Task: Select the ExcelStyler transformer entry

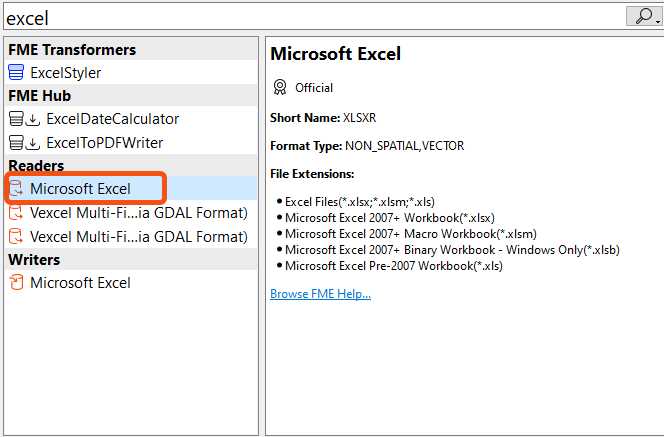Action: click(x=131, y=72)
